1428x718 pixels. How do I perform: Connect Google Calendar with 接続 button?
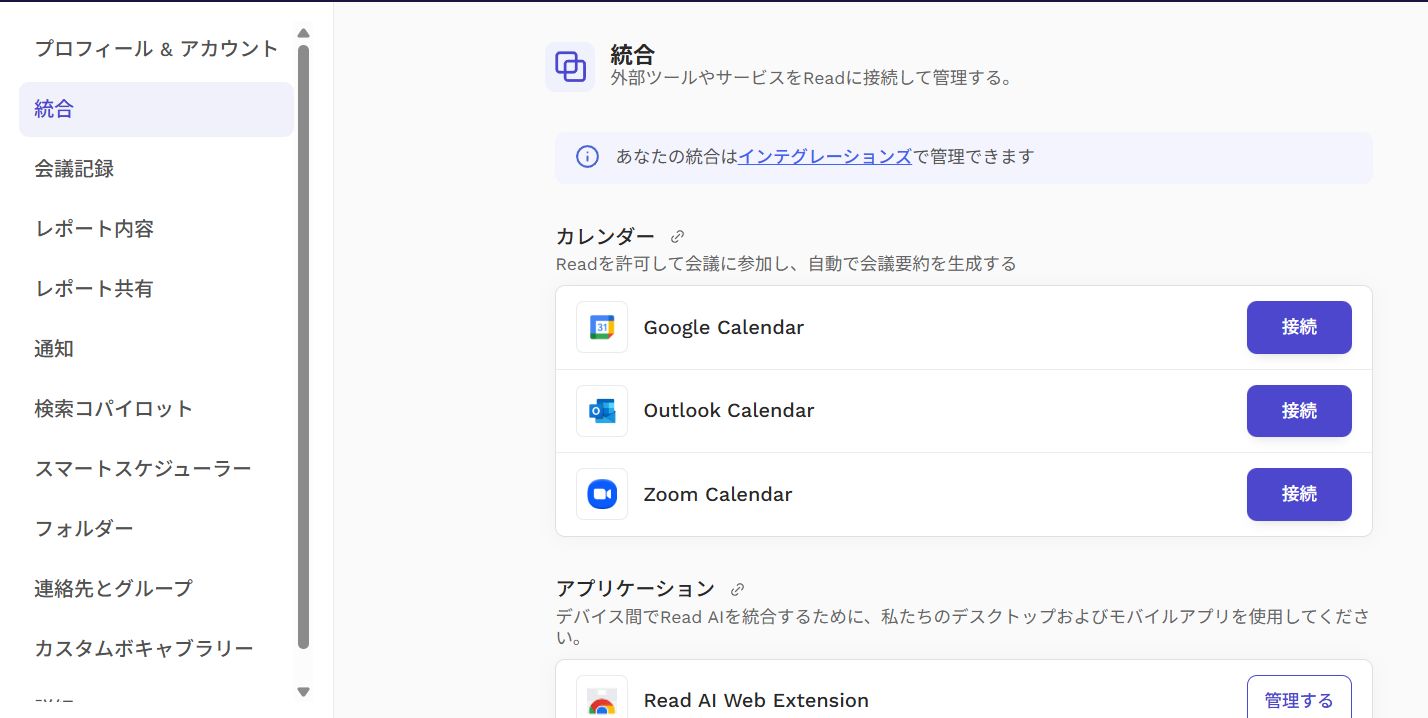tap(1298, 327)
